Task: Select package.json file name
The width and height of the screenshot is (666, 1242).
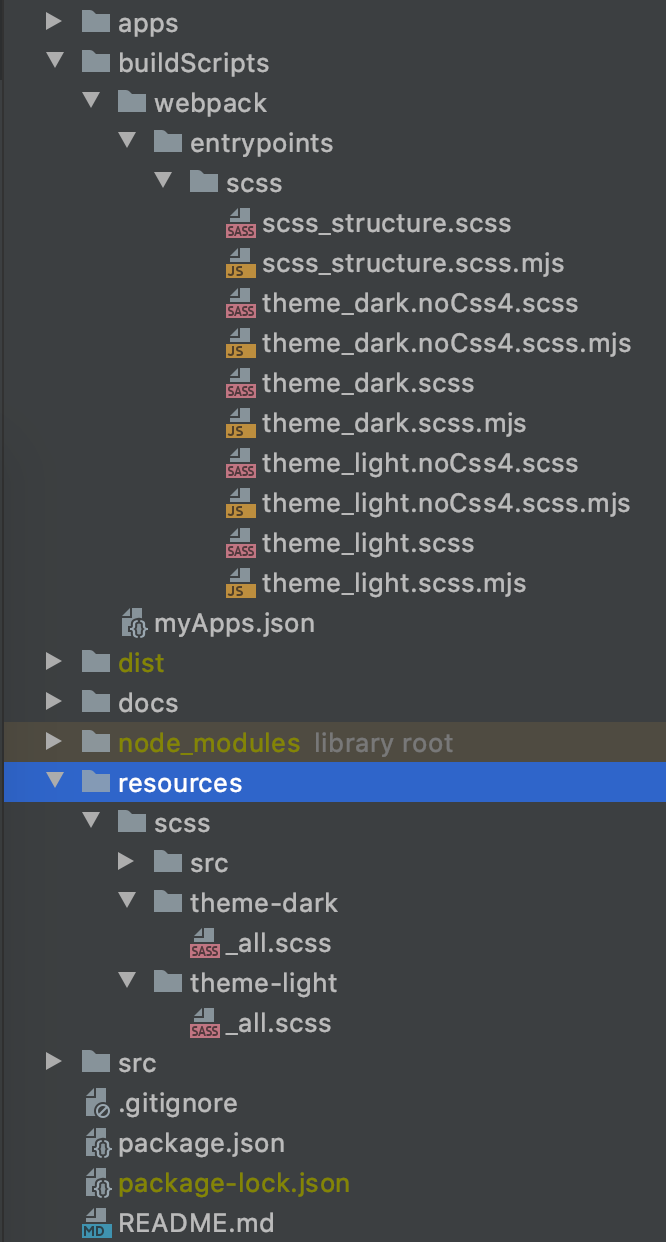Action: tap(201, 1143)
